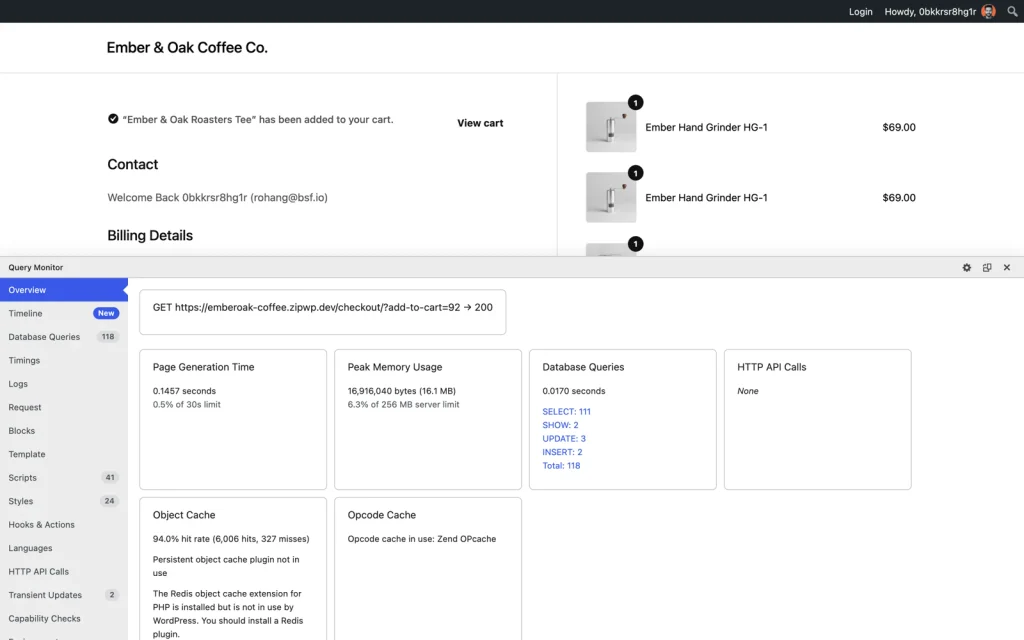Open the Capability Checks panel

tap(63, 618)
